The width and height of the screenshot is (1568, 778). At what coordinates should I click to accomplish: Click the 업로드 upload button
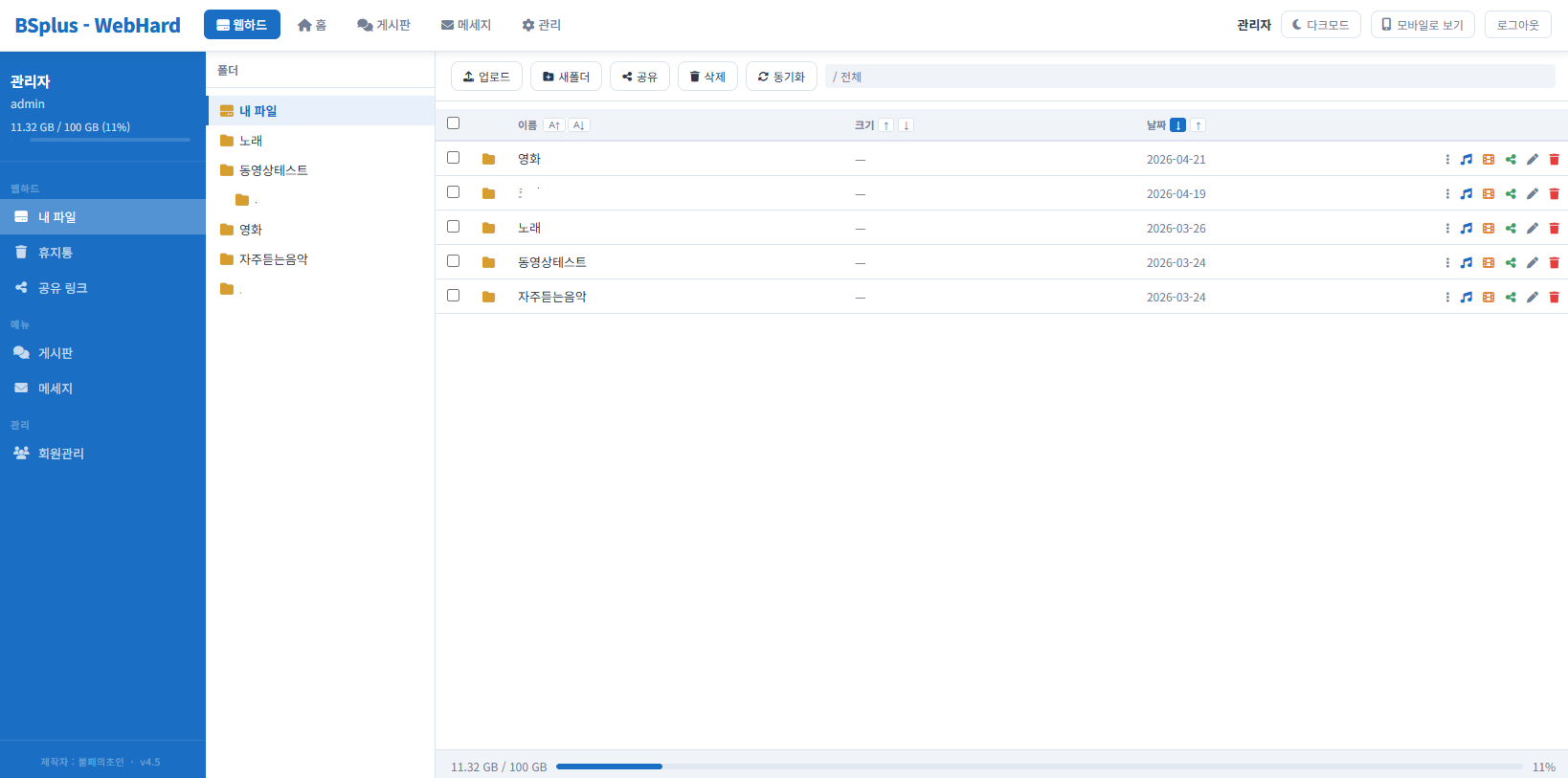(x=486, y=77)
